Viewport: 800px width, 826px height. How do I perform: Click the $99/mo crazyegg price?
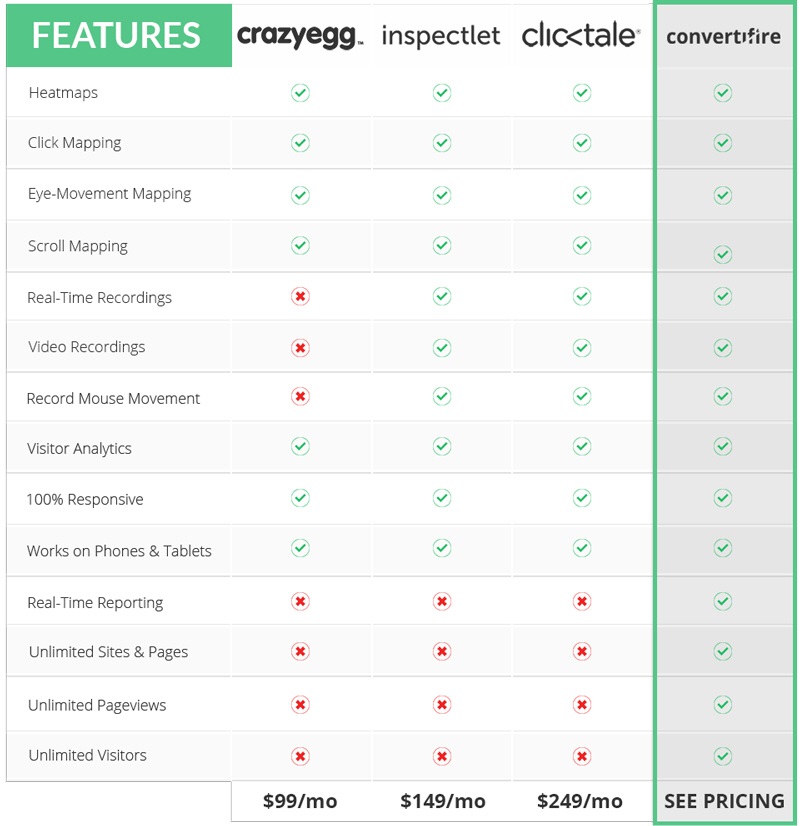click(x=300, y=801)
